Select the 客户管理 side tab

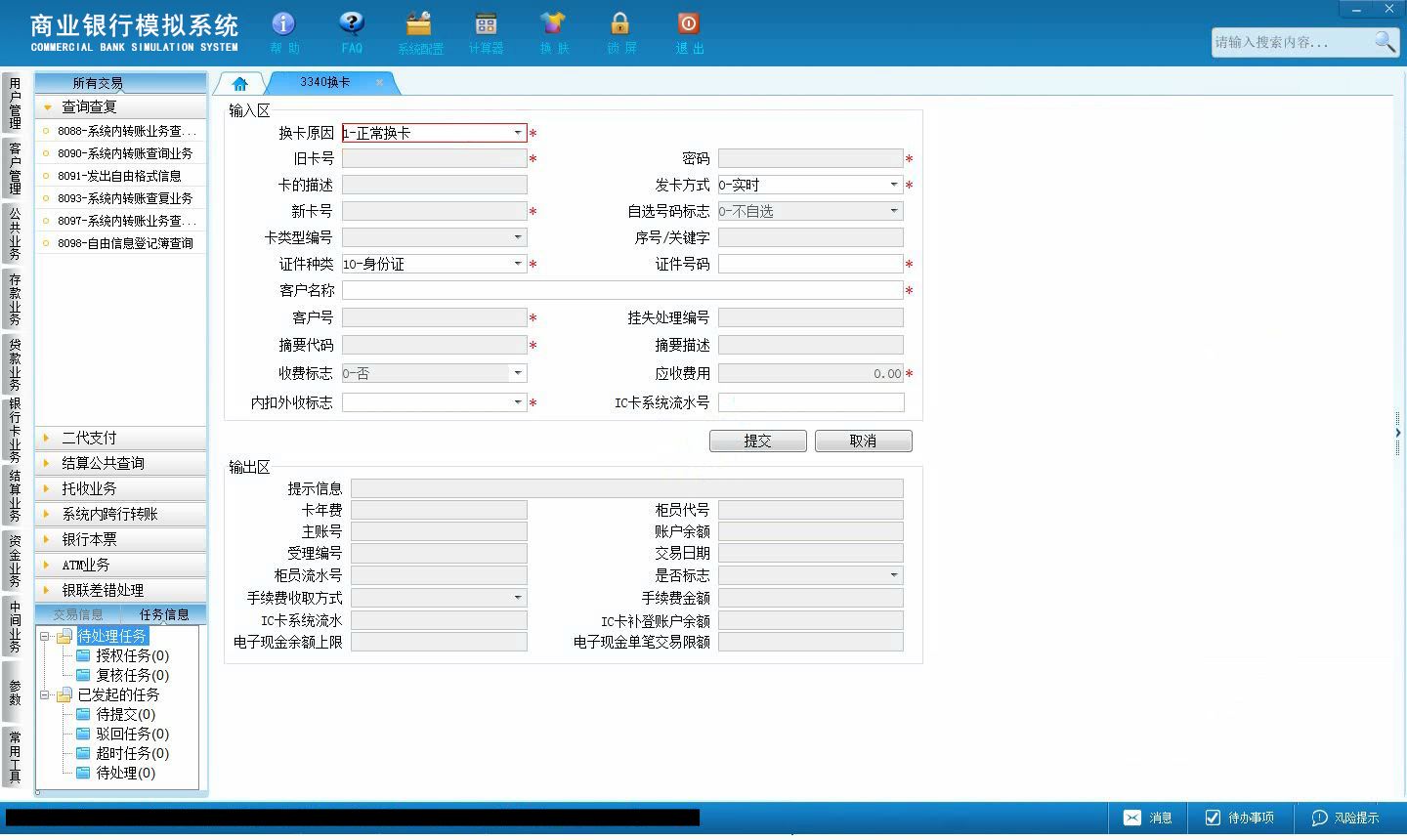(15, 168)
